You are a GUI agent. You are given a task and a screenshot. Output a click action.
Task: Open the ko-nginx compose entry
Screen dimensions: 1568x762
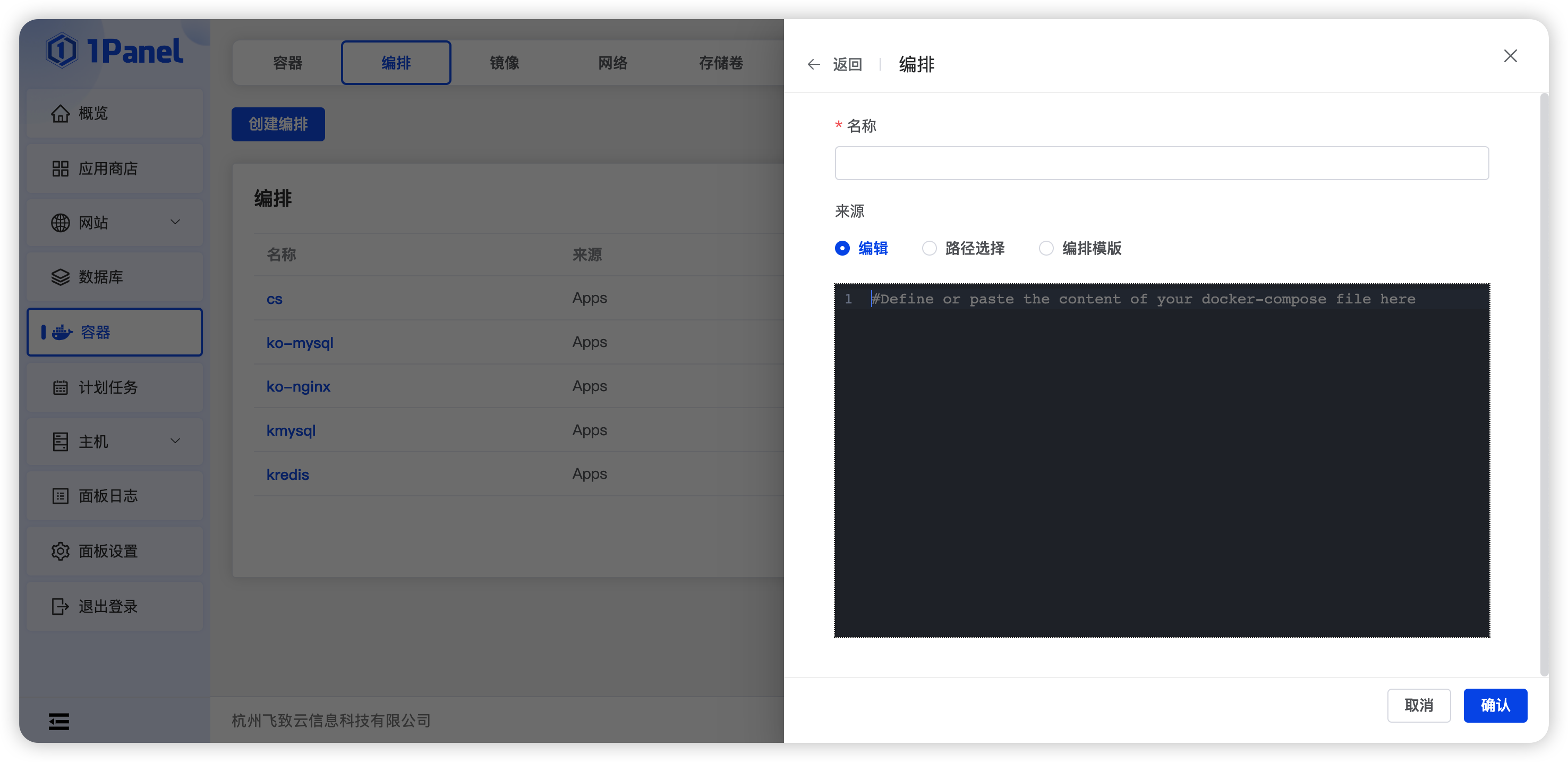pyautogui.click(x=297, y=386)
